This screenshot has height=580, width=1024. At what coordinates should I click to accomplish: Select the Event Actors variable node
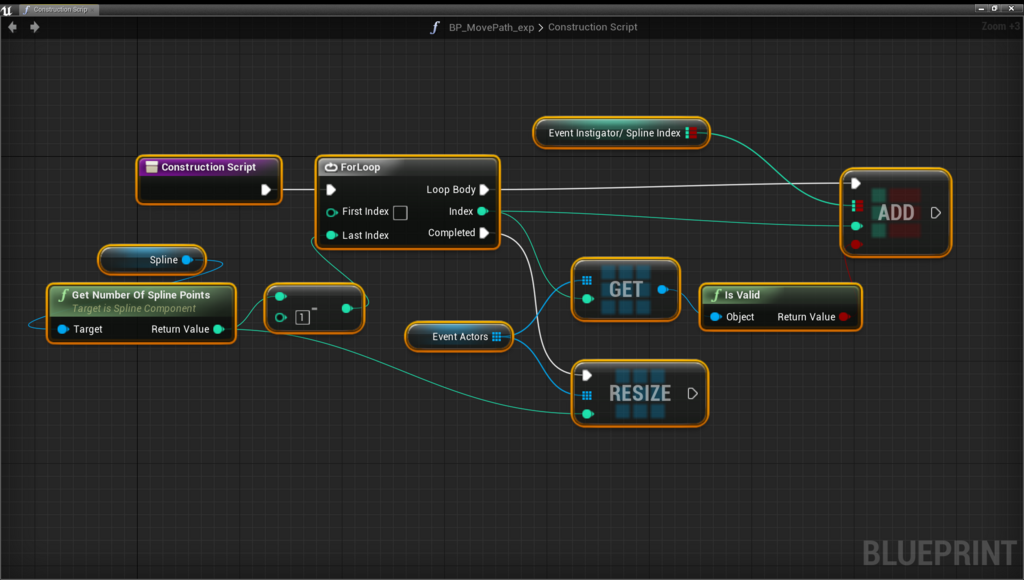(x=460, y=336)
